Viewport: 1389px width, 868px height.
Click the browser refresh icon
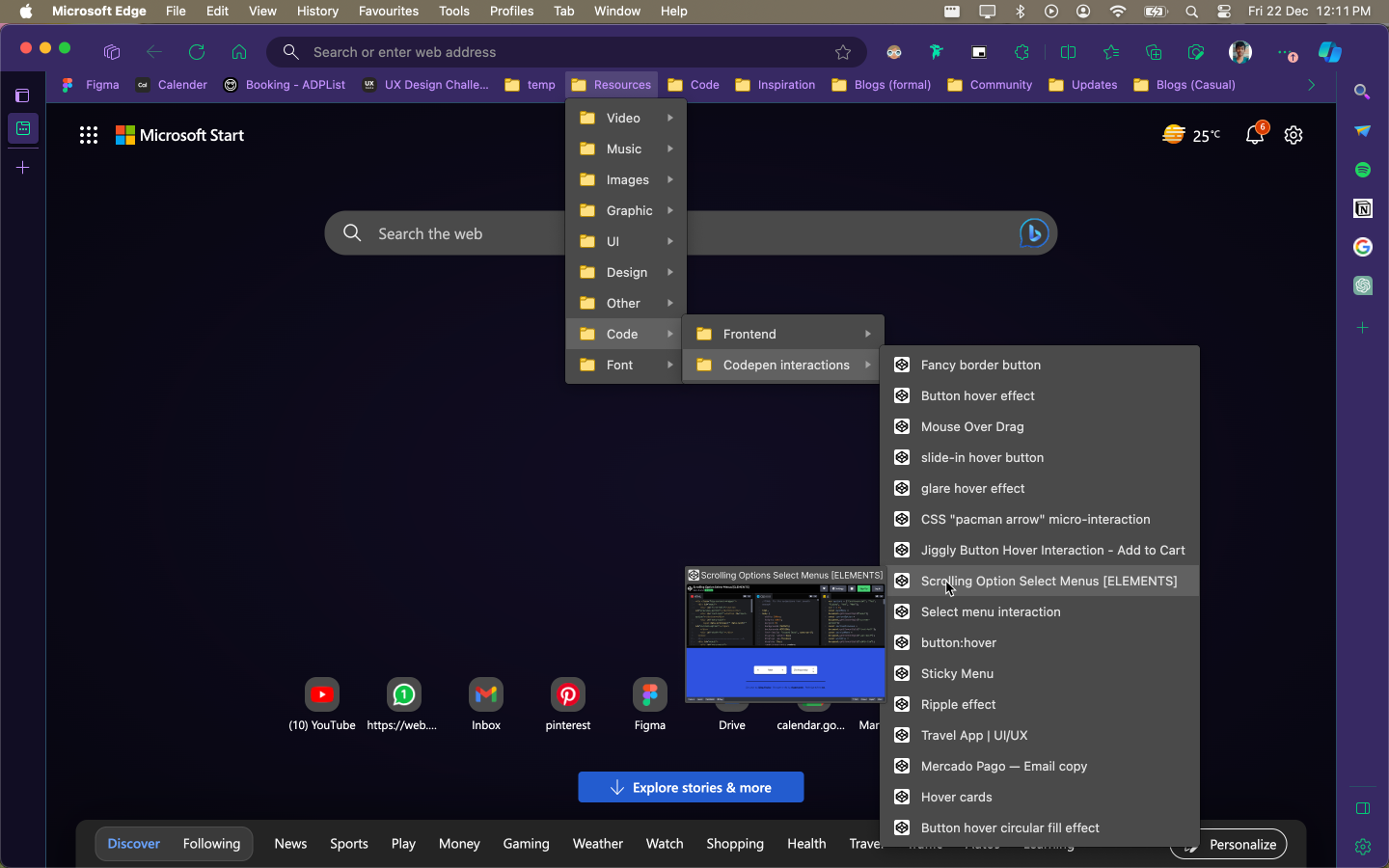[x=197, y=52]
